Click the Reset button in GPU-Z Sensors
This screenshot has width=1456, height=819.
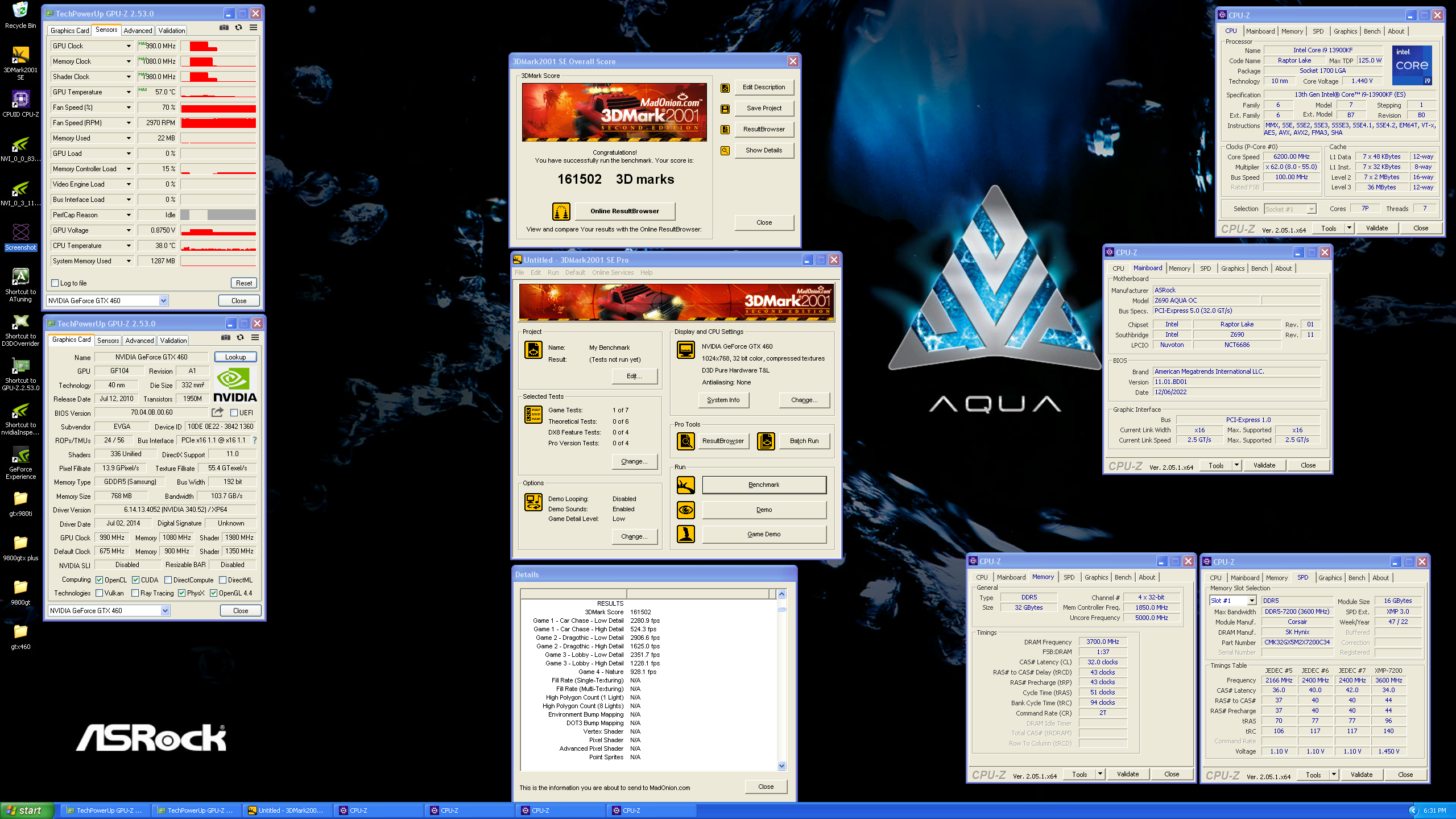244,283
